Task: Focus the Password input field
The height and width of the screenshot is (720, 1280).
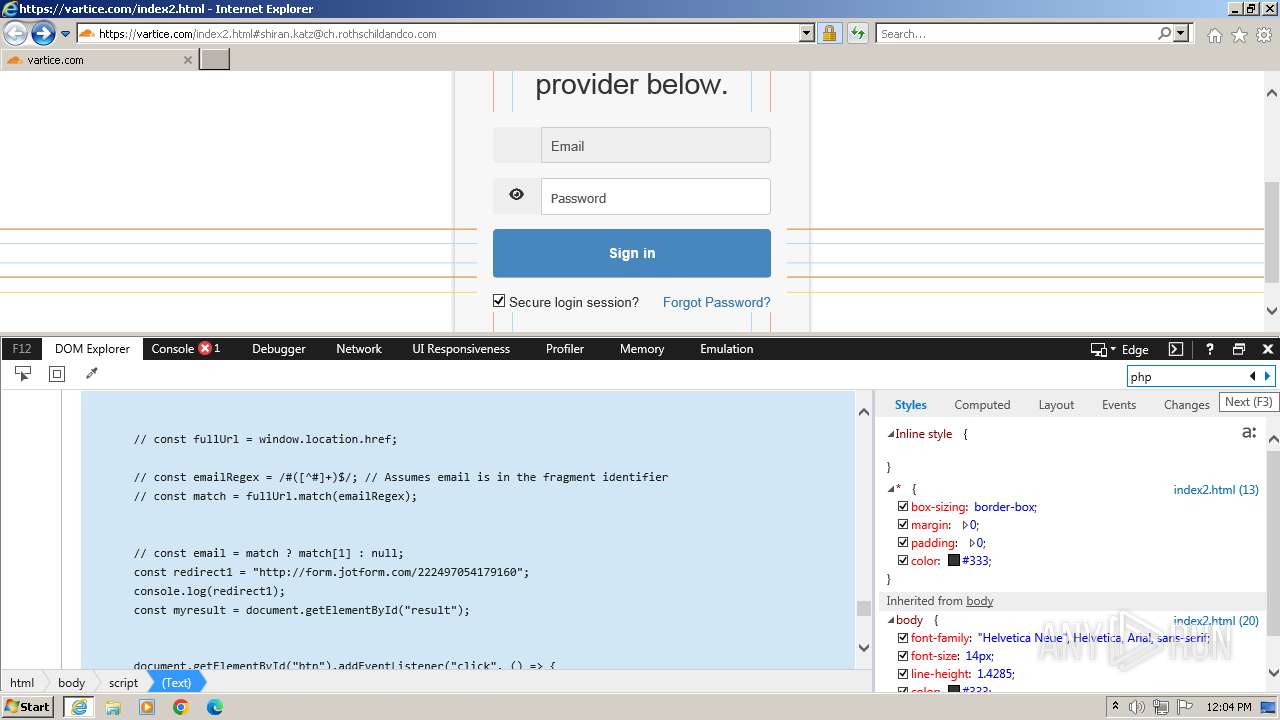Action: [656, 197]
